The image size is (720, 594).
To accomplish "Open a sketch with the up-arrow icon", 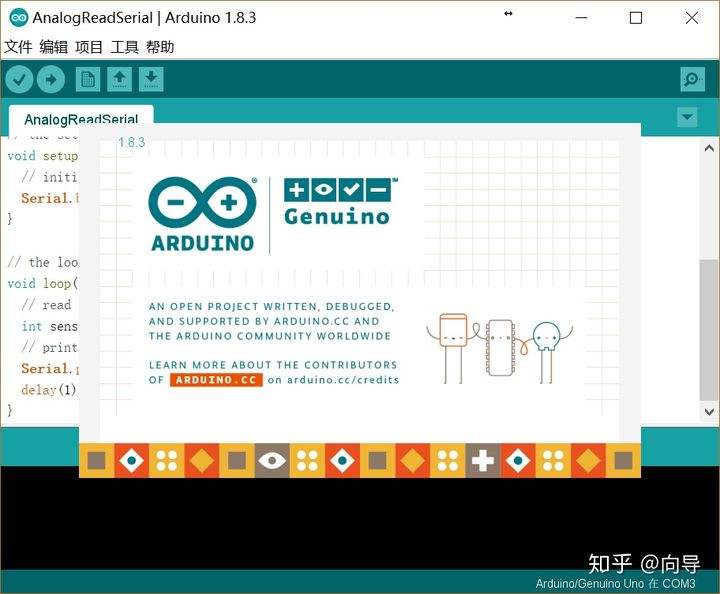I will (x=119, y=79).
